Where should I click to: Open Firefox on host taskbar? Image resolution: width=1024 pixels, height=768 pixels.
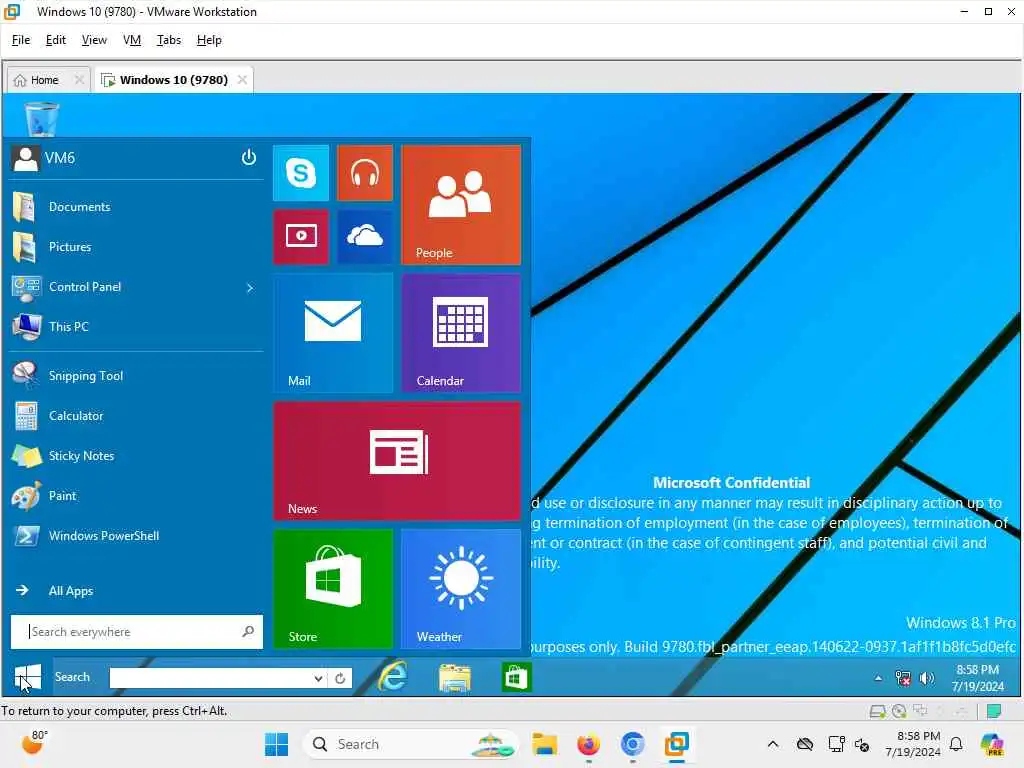click(x=588, y=744)
